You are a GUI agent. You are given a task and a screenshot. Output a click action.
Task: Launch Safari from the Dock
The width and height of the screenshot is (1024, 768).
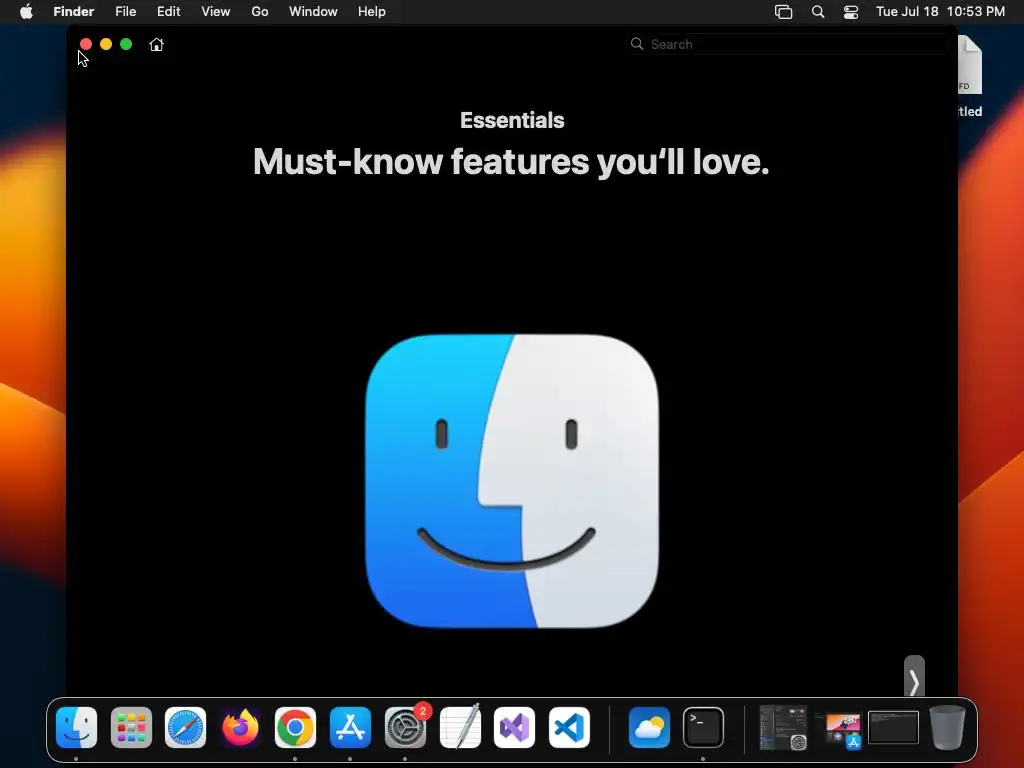click(x=185, y=728)
